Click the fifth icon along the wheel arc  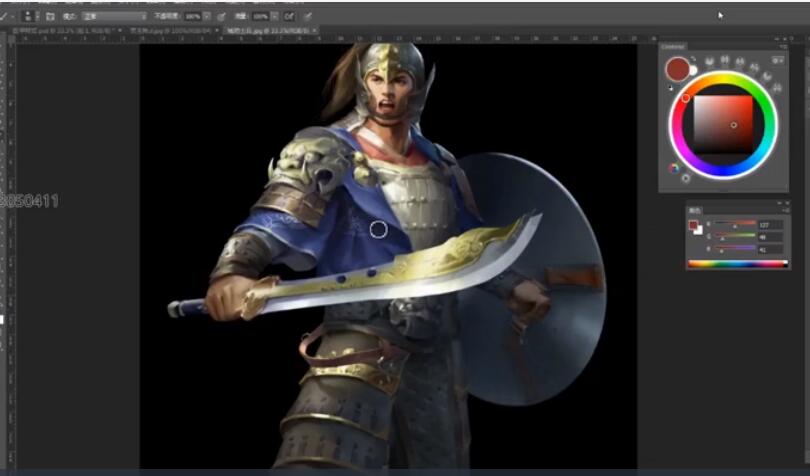pyautogui.click(x=767, y=76)
